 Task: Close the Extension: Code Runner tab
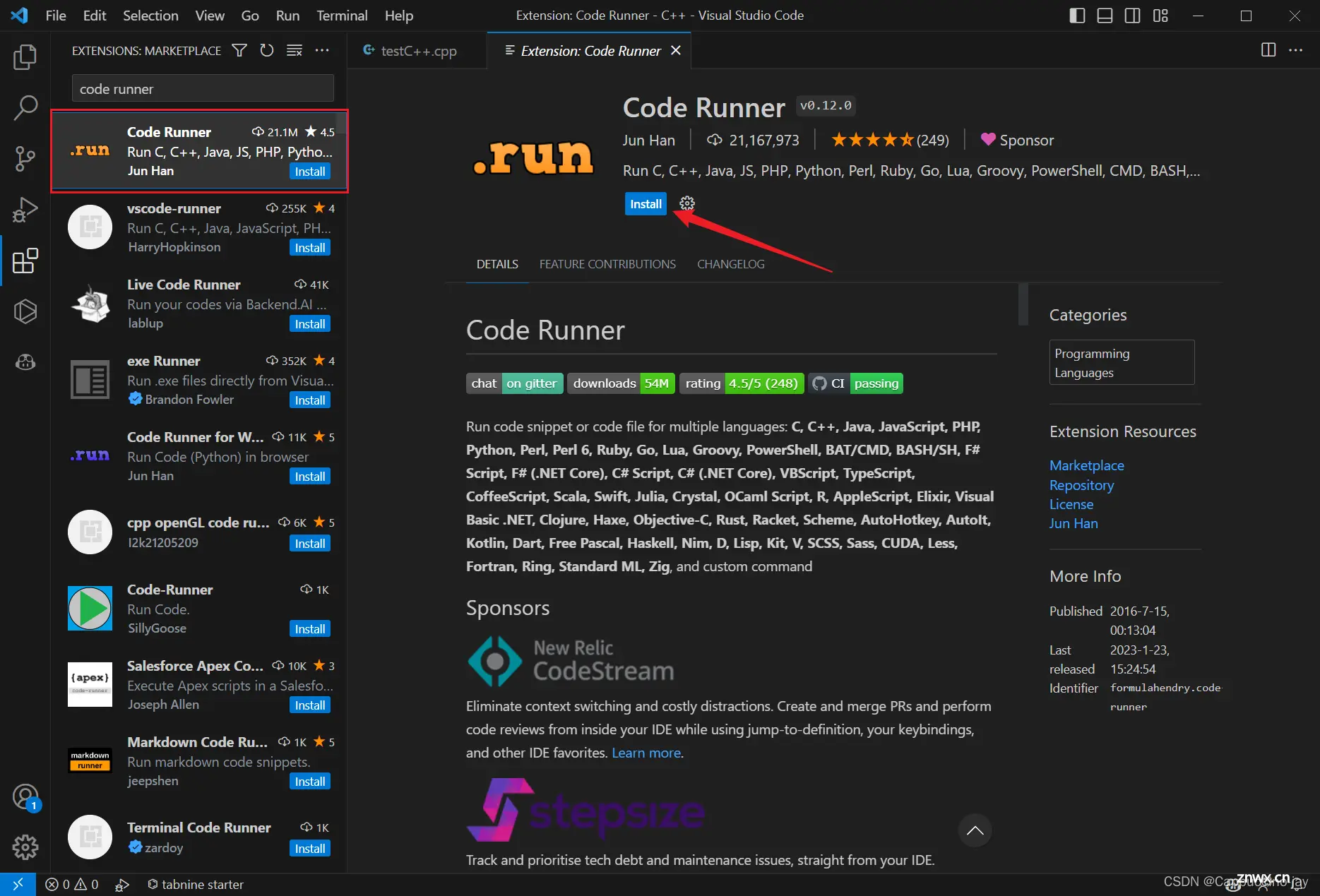tap(676, 50)
